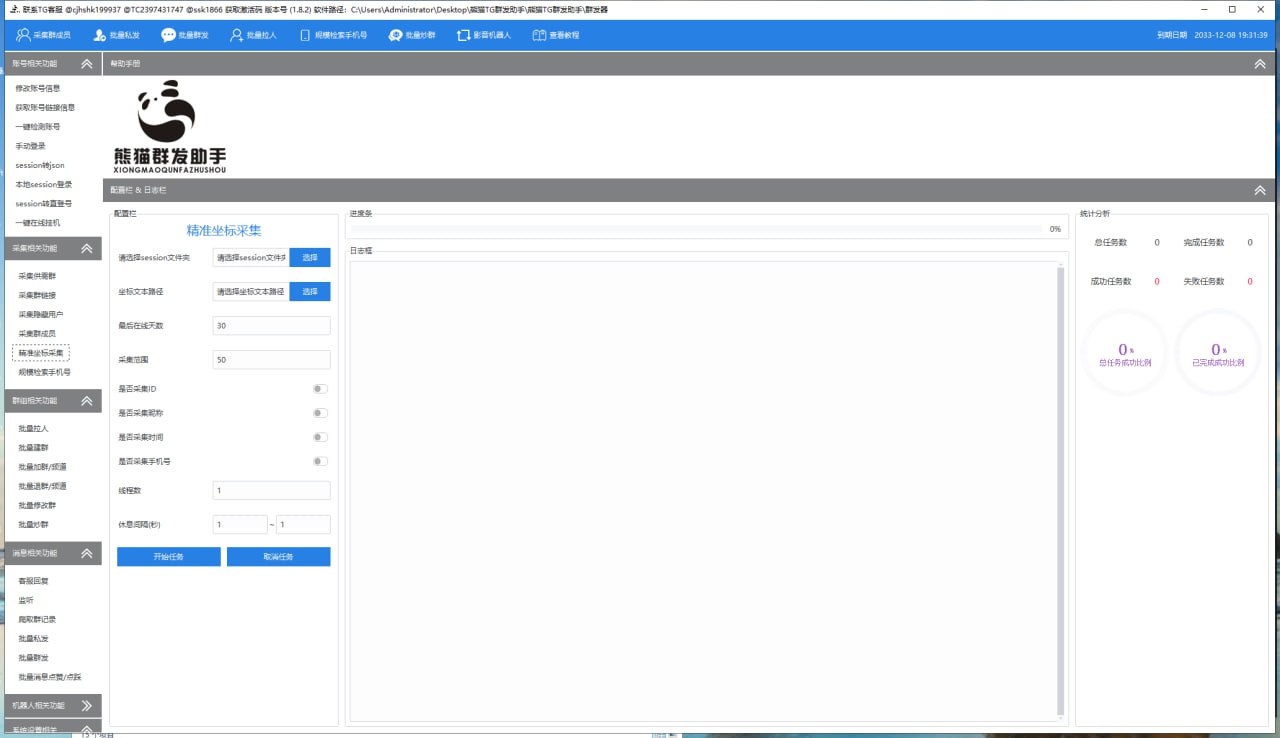Click the 采集群成员 toolbar icon
This screenshot has width=1280, height=738.
[x=23, y=35]
